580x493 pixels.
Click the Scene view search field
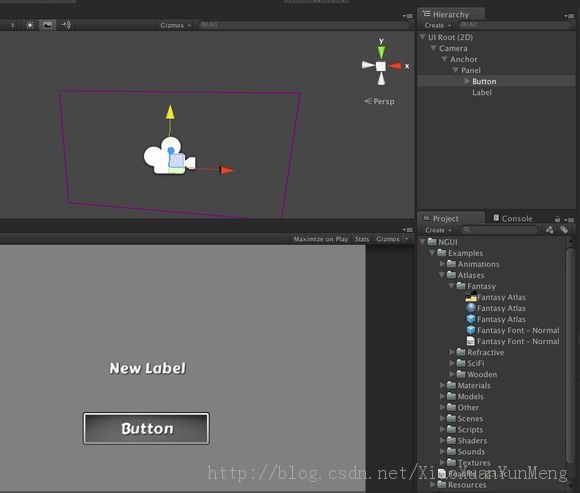pyautogui.click(x=303, y=25)
